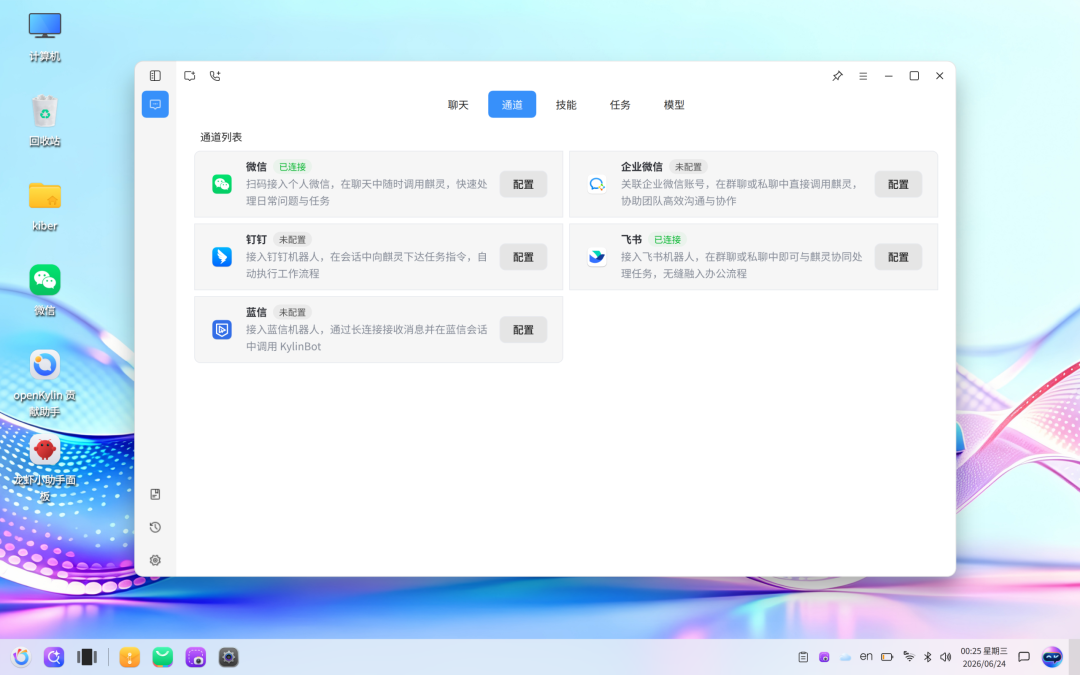Switch to the 聊天 tab
Image resolution: width=1080 pixels, height=675 pixels.
(x=458, y=105)
